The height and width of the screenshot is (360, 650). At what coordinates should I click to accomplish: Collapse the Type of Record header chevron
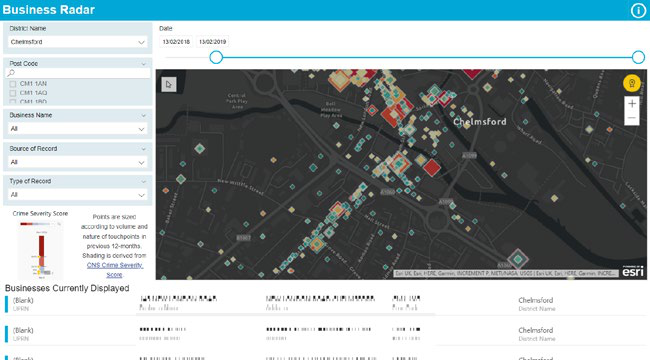click(143, 181)
